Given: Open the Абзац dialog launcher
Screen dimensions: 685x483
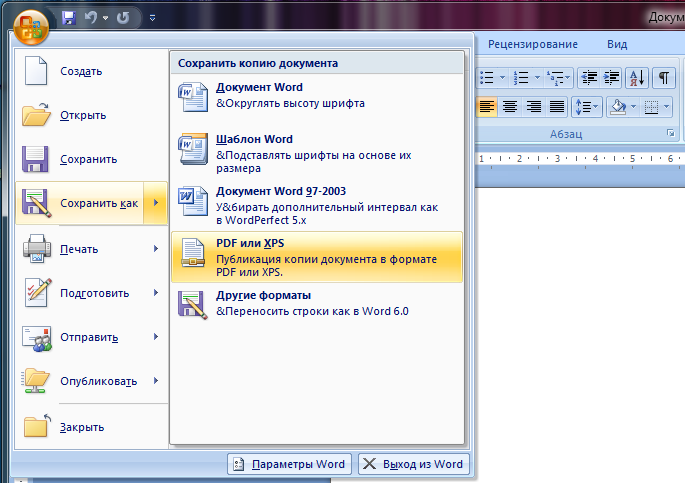Looking at the screenshot, I should (x=671, y=133).
